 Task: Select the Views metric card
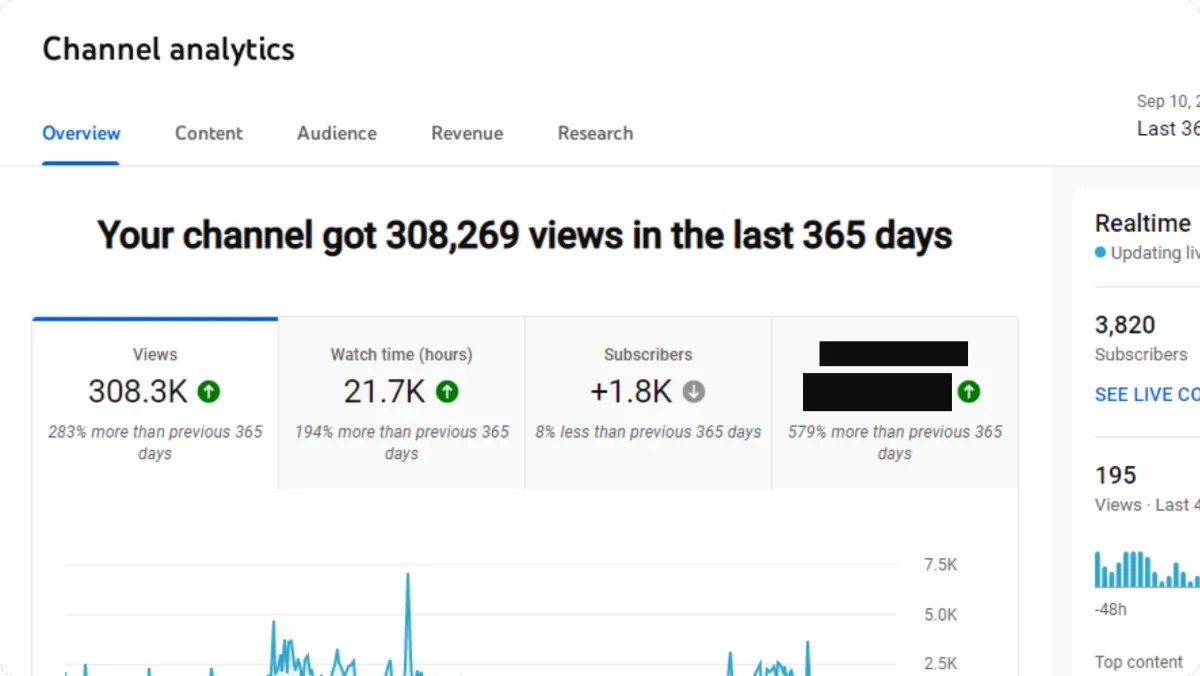pyautogui.click(x=155, y=403)
